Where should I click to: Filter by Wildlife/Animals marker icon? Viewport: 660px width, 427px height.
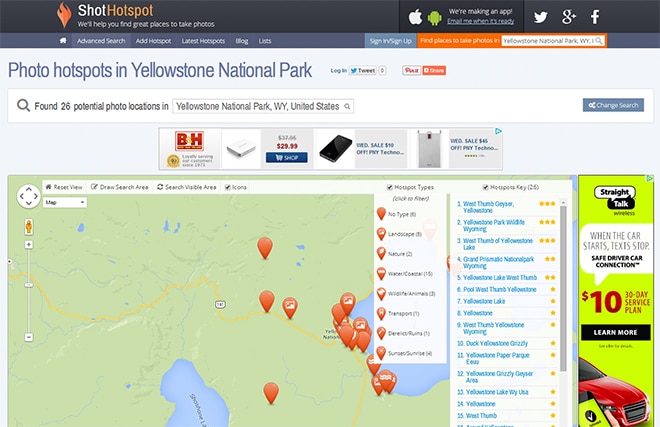click(x=381, y=294)
